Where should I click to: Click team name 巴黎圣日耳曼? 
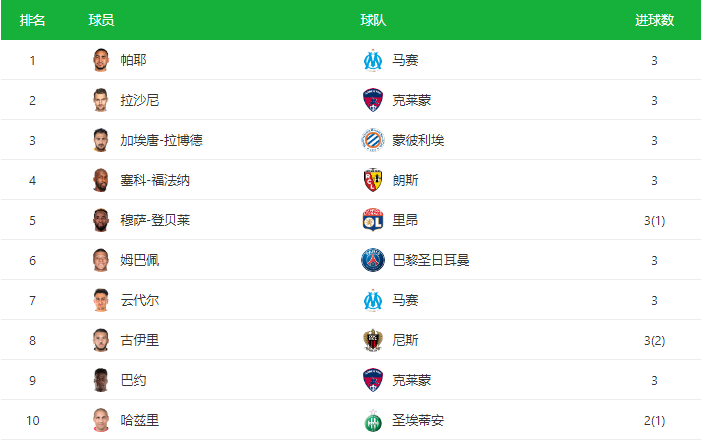[x=431, y=260]
